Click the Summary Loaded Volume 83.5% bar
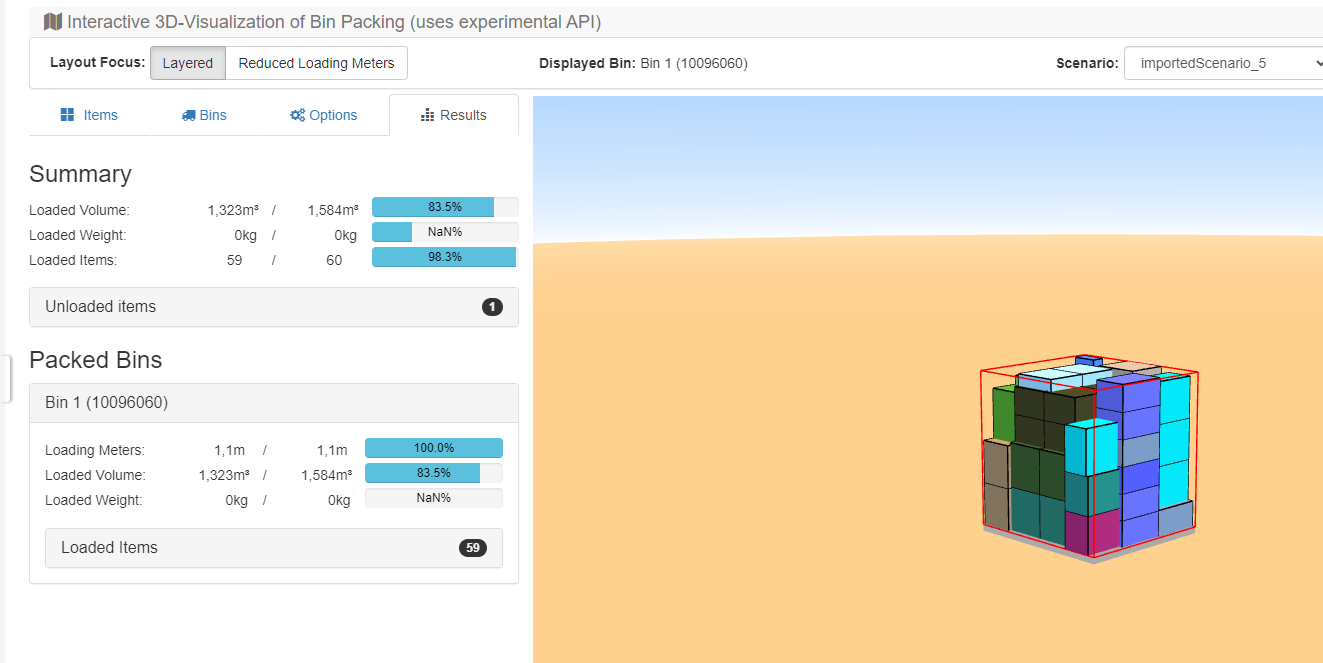The width and height of the screenshot is (1323, 663). (x=444, y=207)
